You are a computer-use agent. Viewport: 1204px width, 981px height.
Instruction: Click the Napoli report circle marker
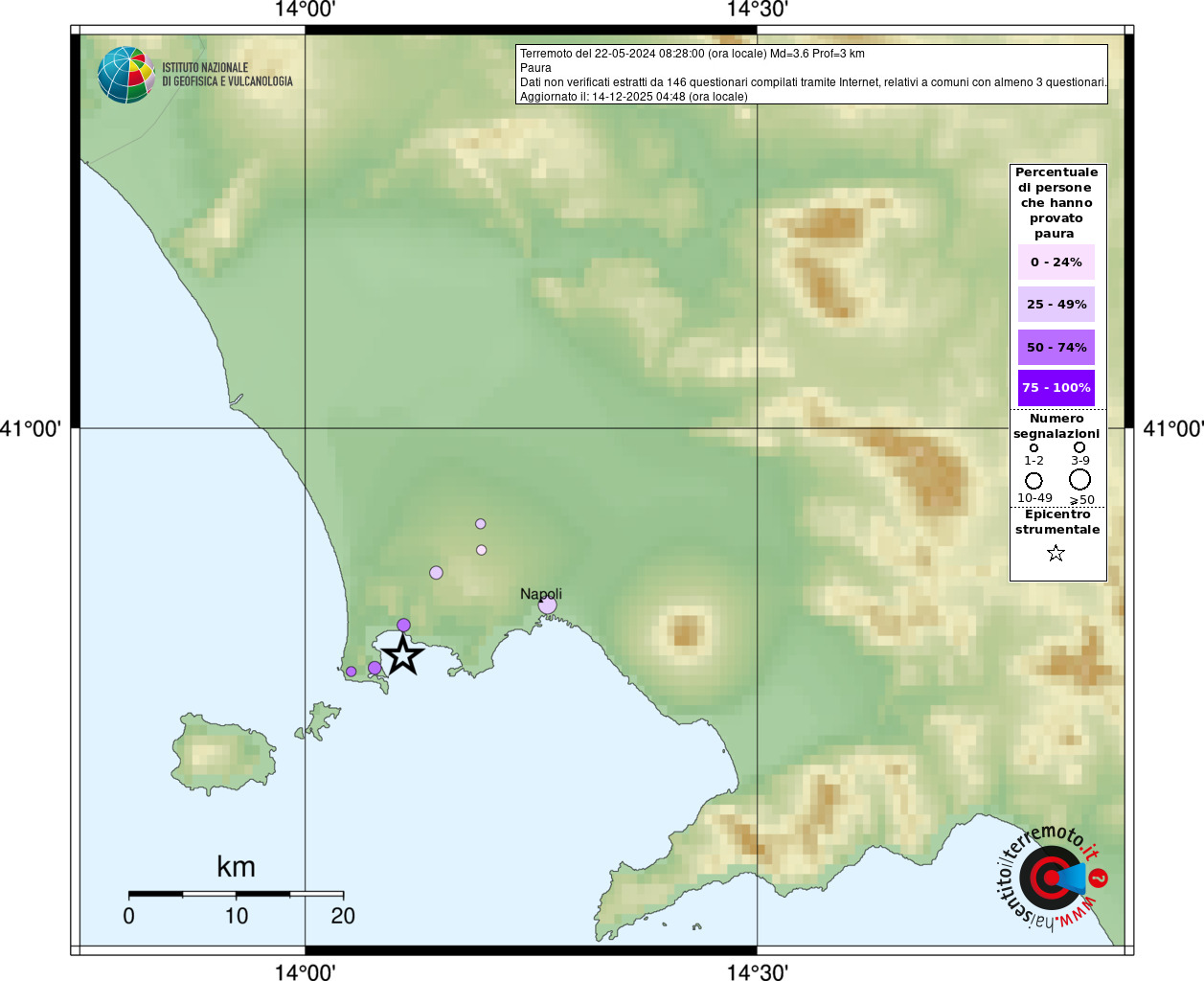tap(547, 605)
